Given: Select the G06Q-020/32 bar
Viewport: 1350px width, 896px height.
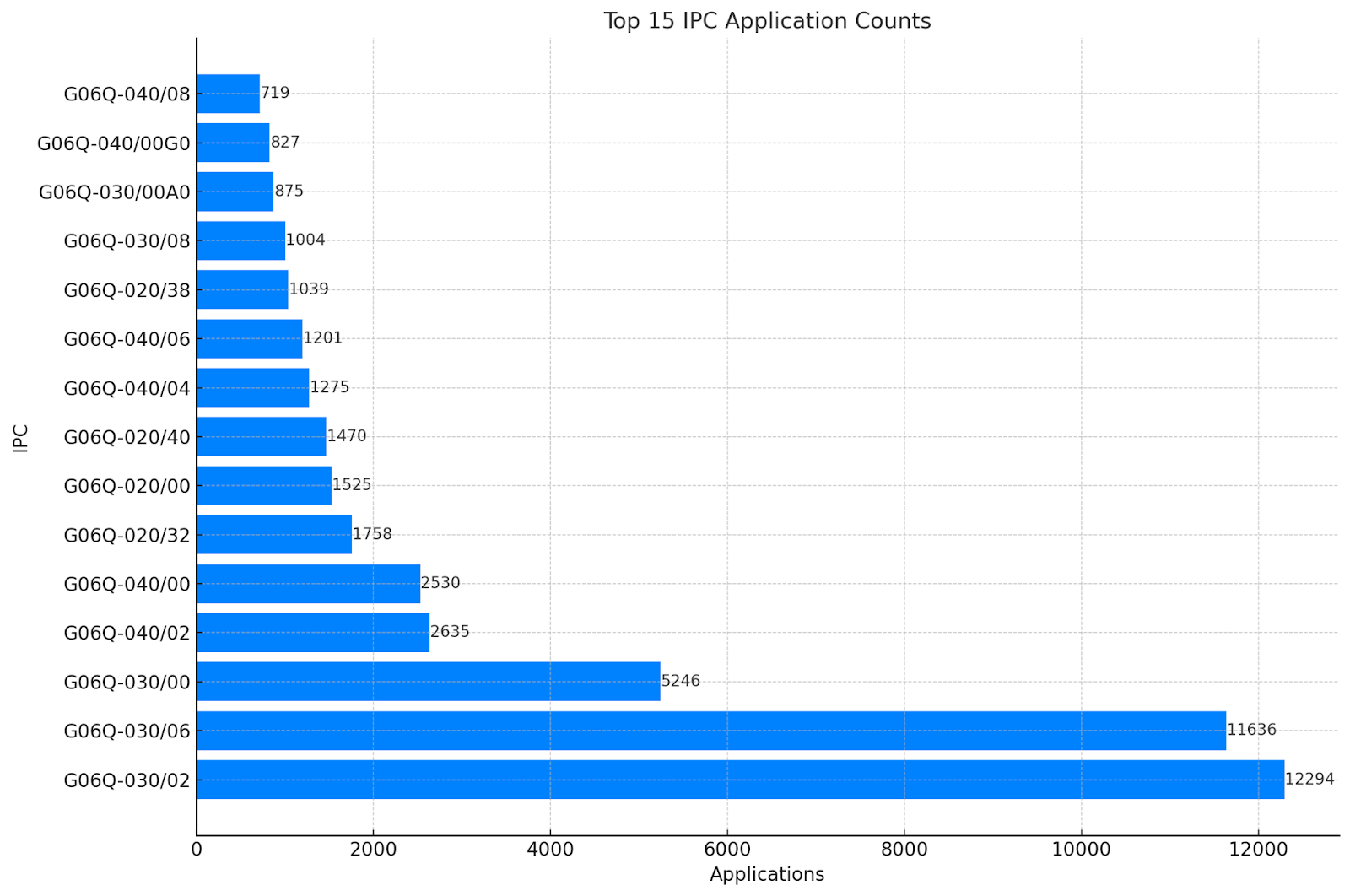Looking at the screenshot, I should (274, 535).
